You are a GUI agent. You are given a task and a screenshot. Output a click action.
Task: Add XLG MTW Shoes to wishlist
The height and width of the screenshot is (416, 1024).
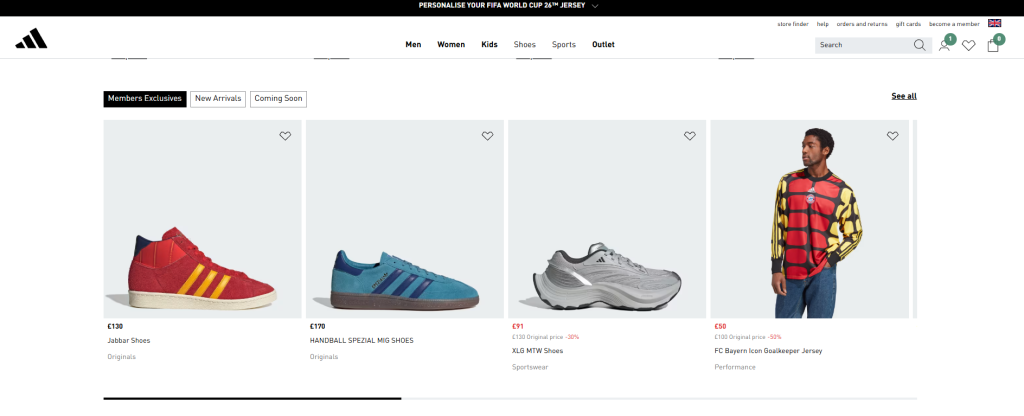point(690,136)
